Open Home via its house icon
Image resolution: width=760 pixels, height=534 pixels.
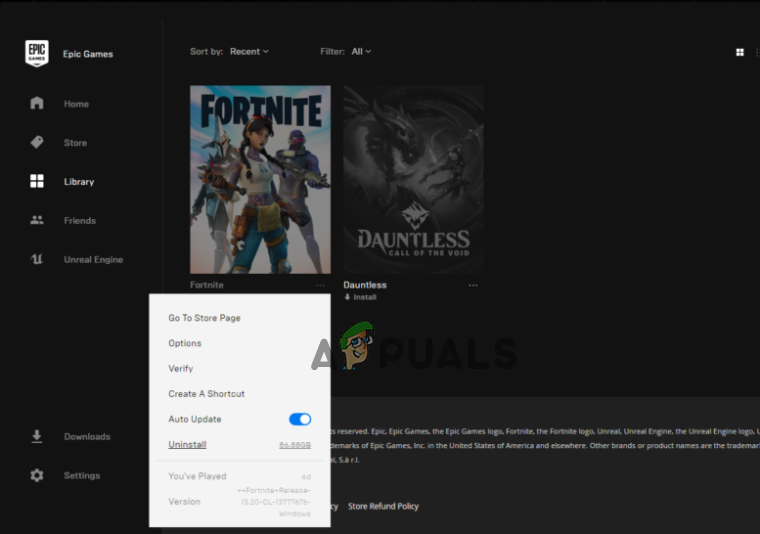pyautogui.click(x=37, y=103)
